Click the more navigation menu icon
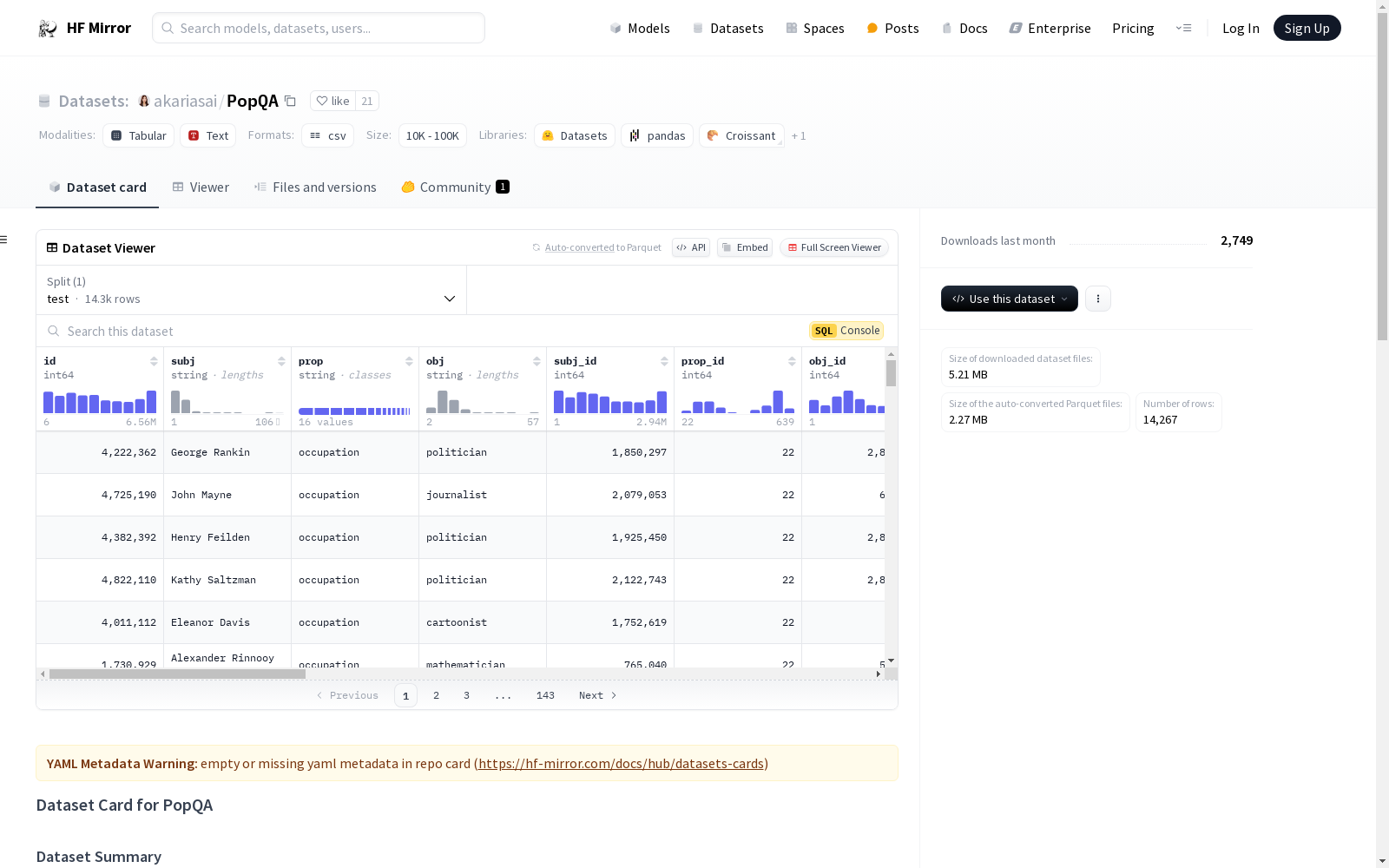Image resolution: width=1389 pixels, height=868 pixels. coord(1183,28)
